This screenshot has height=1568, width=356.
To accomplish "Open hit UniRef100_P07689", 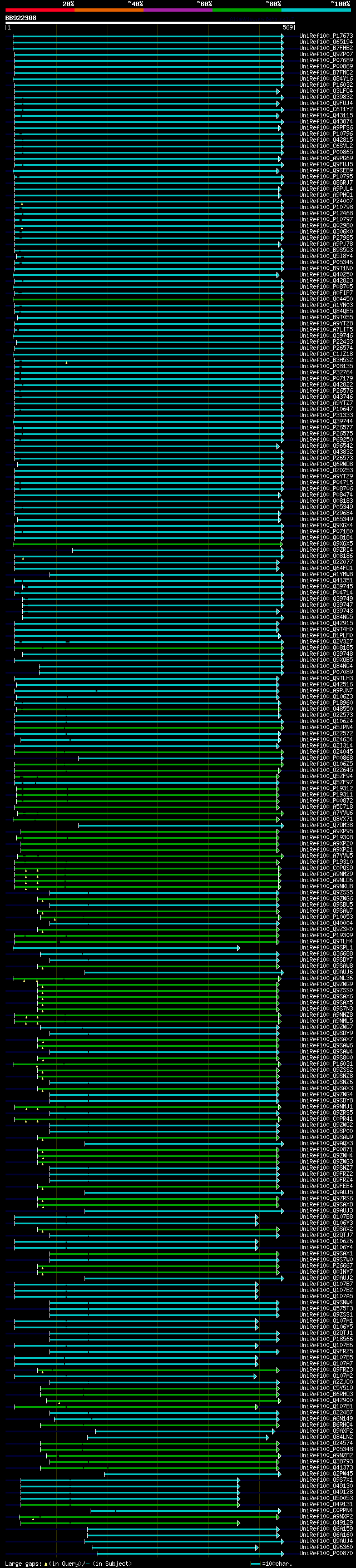I will 326,60.
